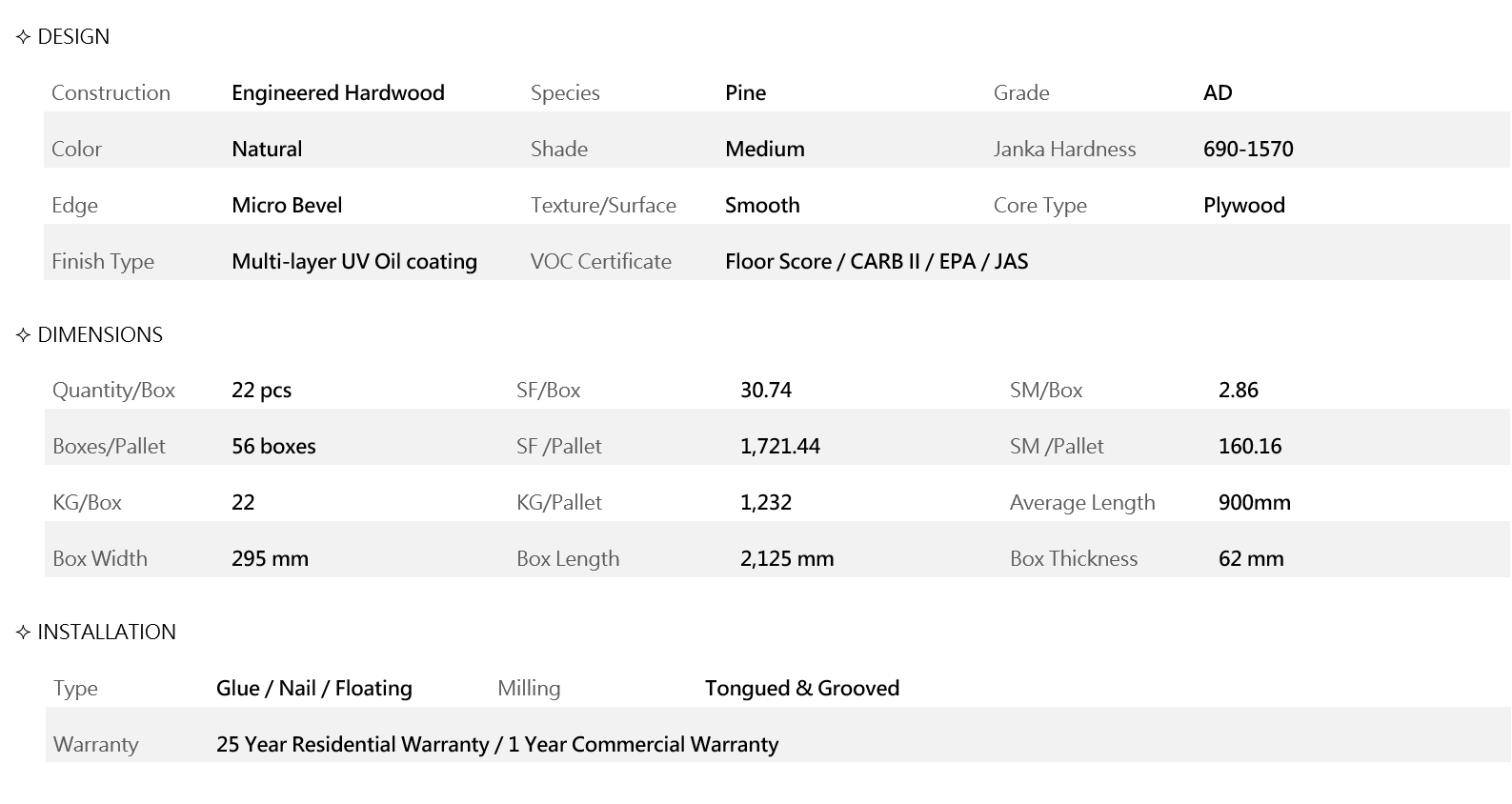This screenshot has width=1512, height=804.
Task: Click the Pine species value
Action: tap(745, 93)
